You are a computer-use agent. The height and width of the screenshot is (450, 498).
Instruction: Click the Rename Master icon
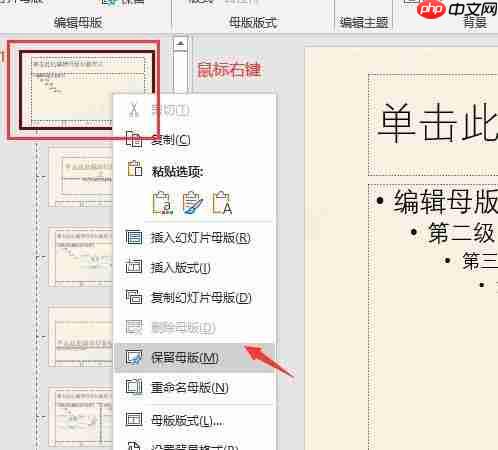(134, 387)
